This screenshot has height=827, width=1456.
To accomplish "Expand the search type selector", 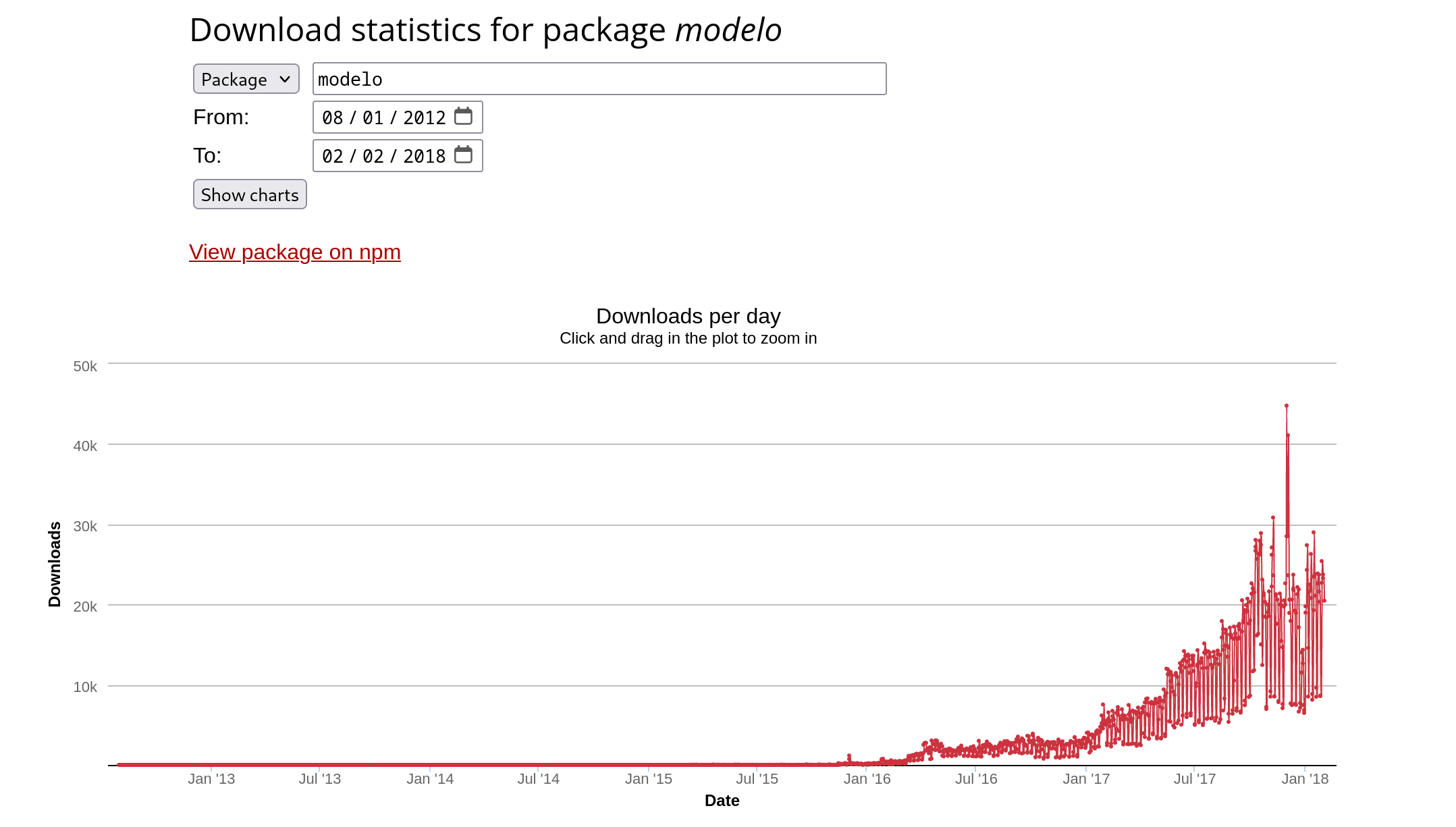I will (246, 79).
